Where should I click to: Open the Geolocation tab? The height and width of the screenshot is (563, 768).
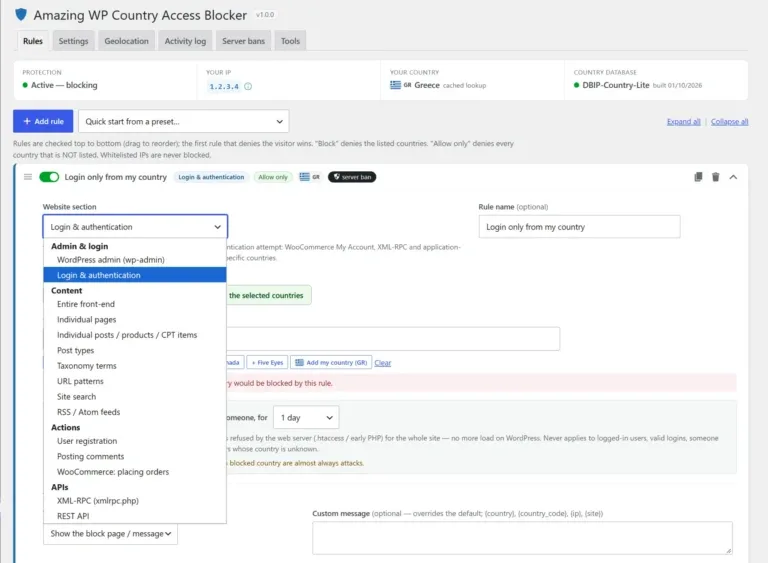(126, 41)
